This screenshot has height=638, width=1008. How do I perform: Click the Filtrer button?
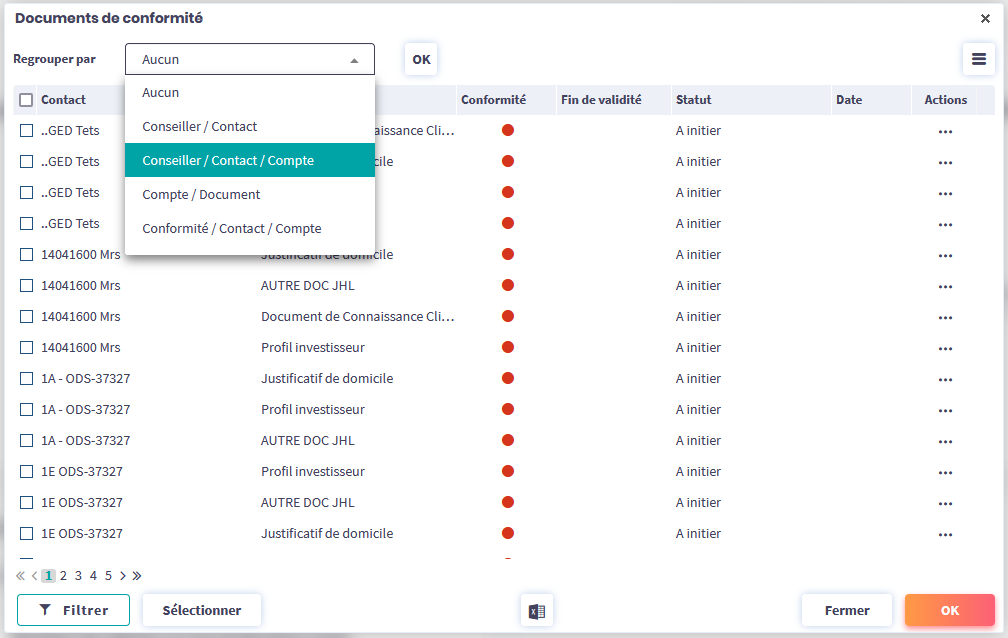coord(73,610)
